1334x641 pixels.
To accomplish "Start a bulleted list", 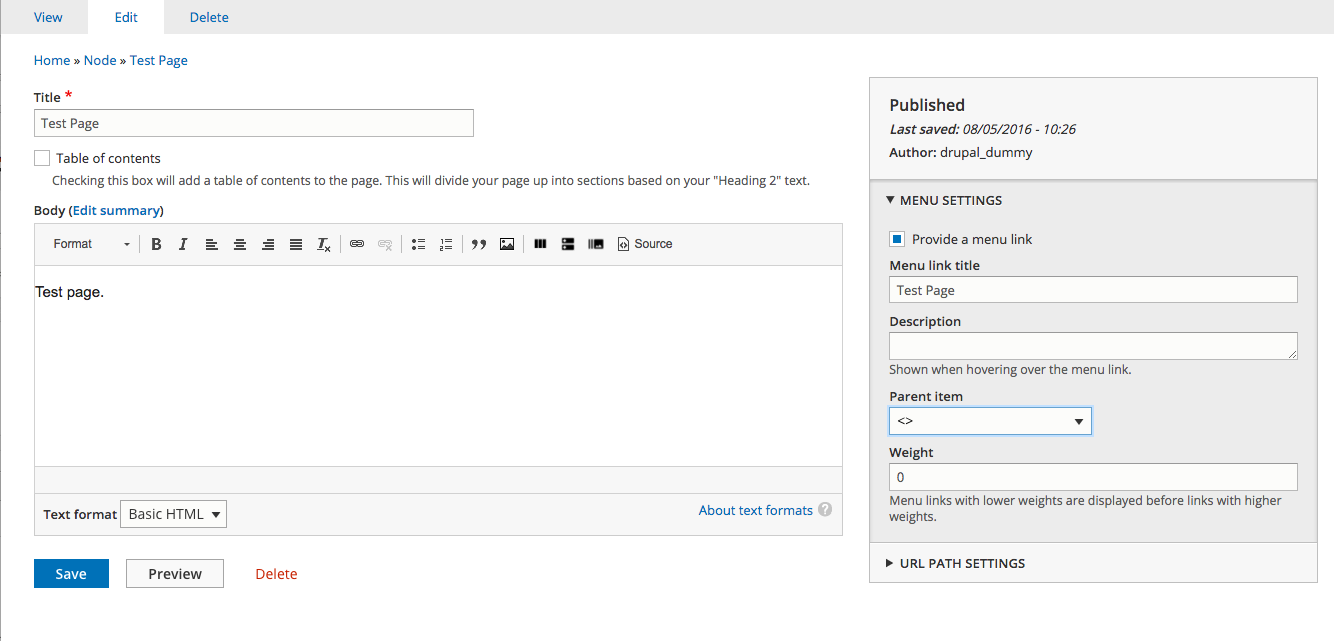I will pyautogui.click(x=418, y=243).
